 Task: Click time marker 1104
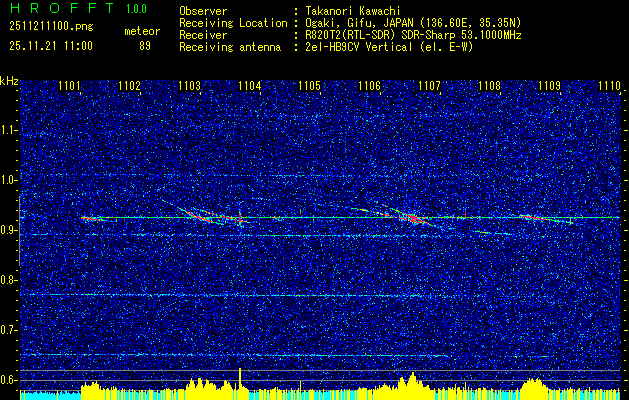pos(250,86)
